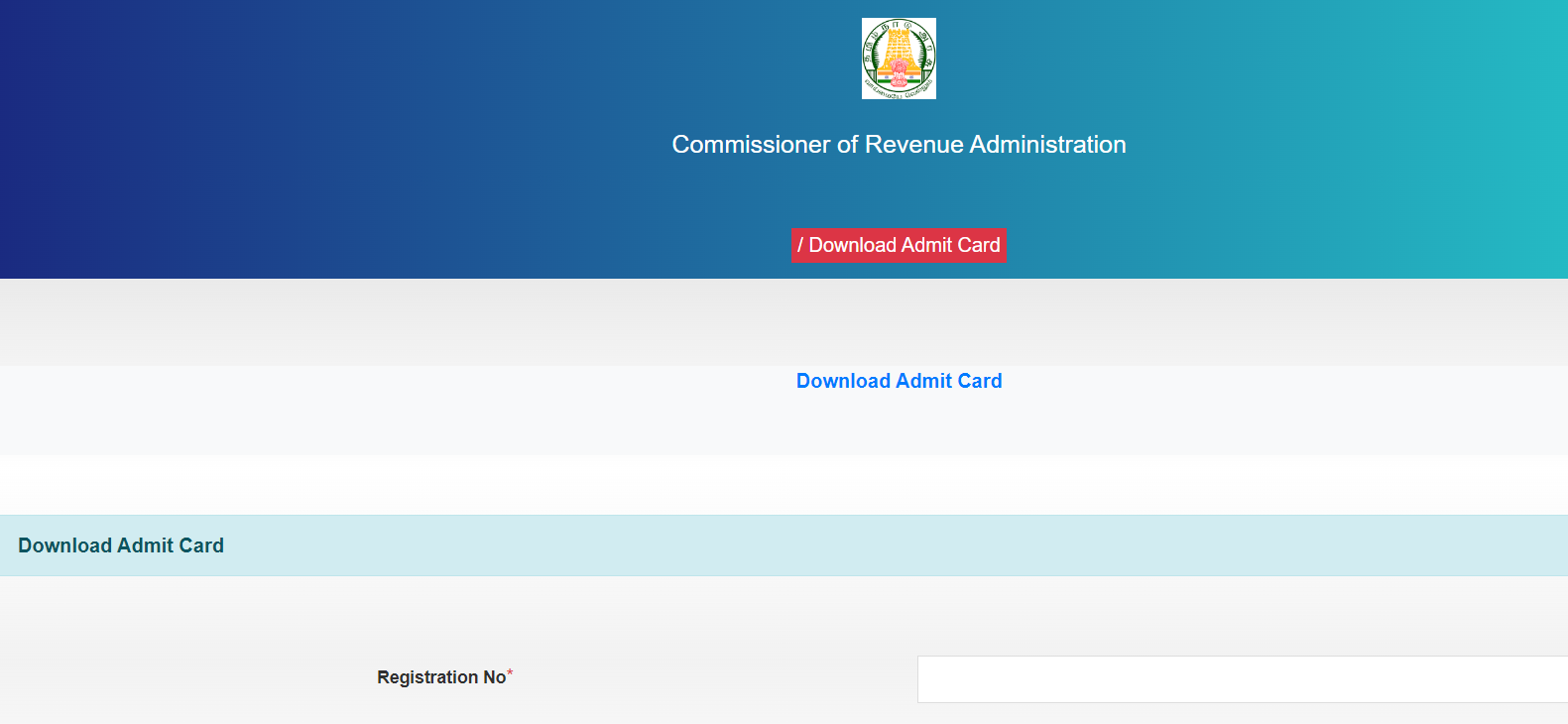Click the Tamil Nadu government emblem logo
The image size is (1568, 724).
click(x=899, y=59)
